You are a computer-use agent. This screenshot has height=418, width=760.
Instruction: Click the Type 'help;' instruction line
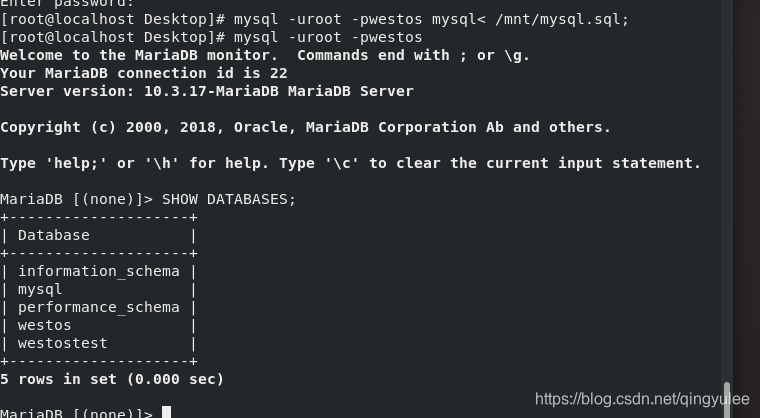tap(350, 163)
